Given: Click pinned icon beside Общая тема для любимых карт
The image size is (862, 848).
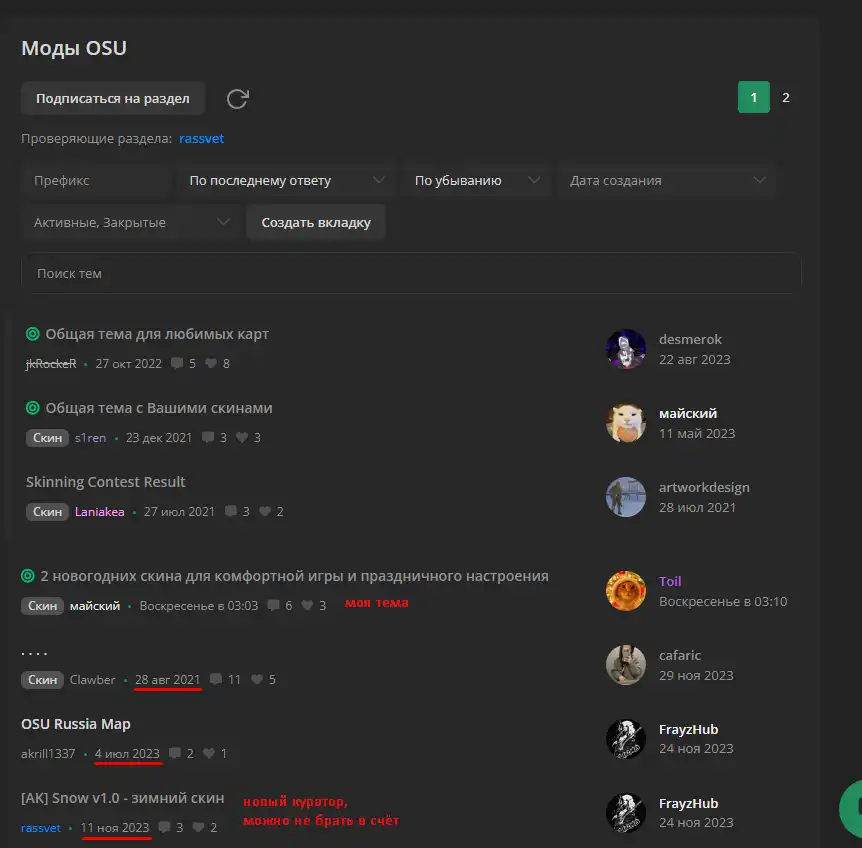Looking at the screenshot, I should pyautogui.click(x=33, y=334).
